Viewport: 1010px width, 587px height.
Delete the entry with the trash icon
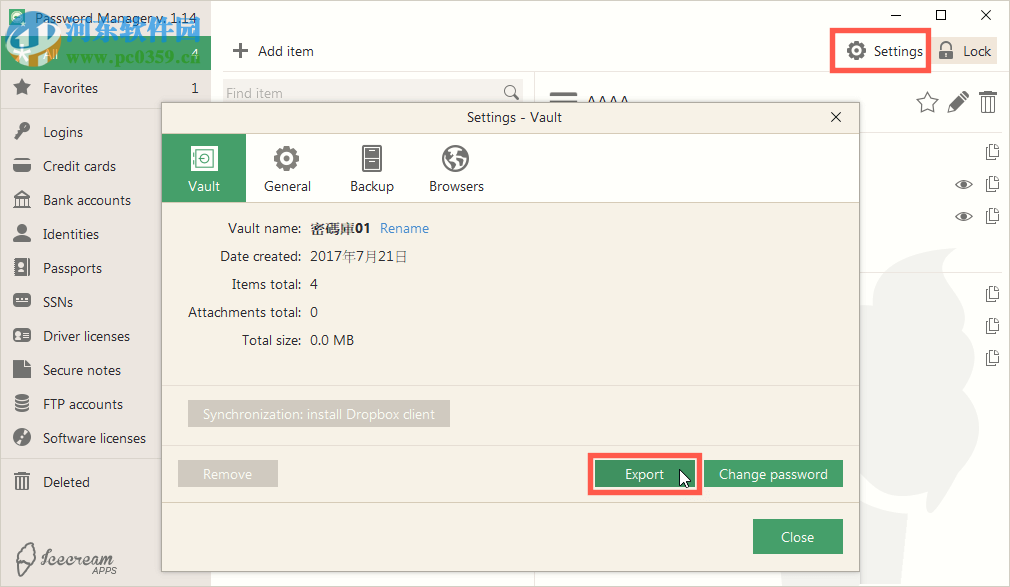pyautogui.click(x=988, y=102)
